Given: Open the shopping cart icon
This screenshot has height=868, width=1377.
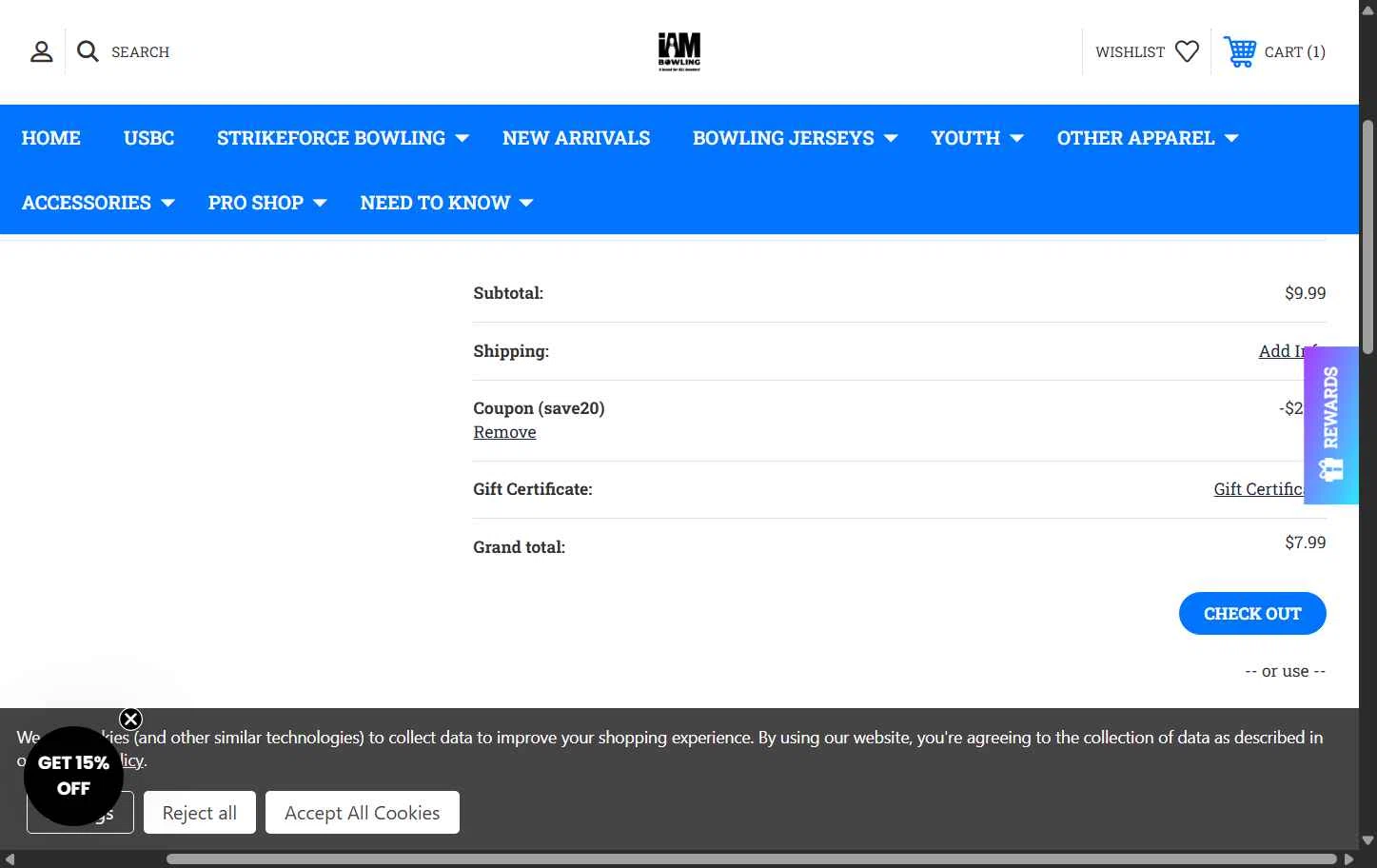Looking at the screenshot, I should (x=1240, y=51).
